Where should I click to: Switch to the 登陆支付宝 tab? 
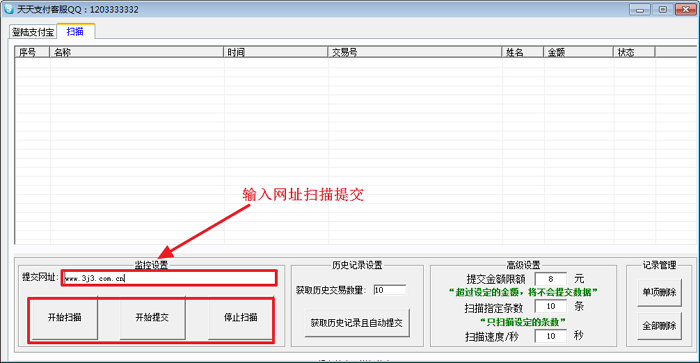pos(33,32)
